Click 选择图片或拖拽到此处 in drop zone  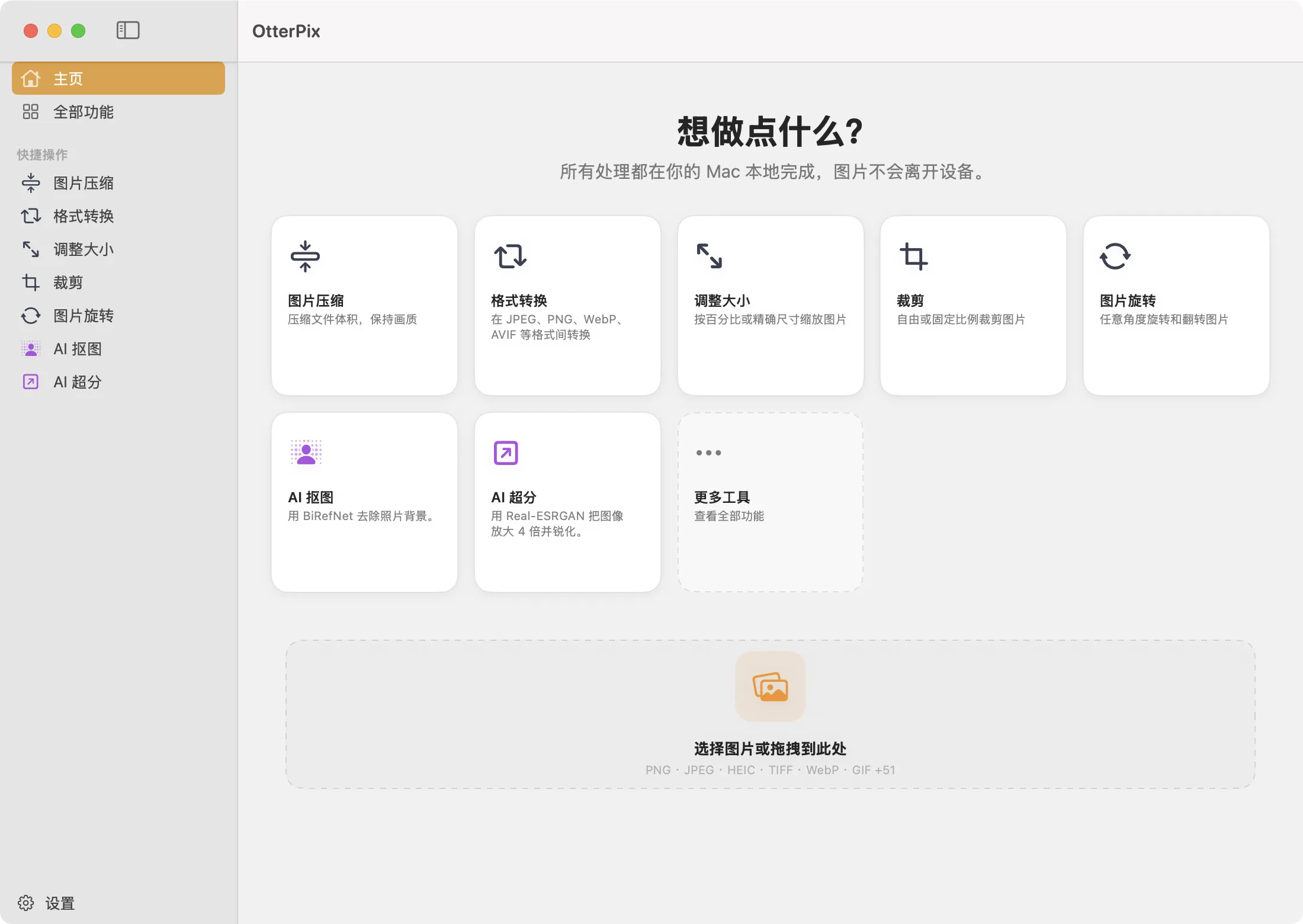[770, 749]
